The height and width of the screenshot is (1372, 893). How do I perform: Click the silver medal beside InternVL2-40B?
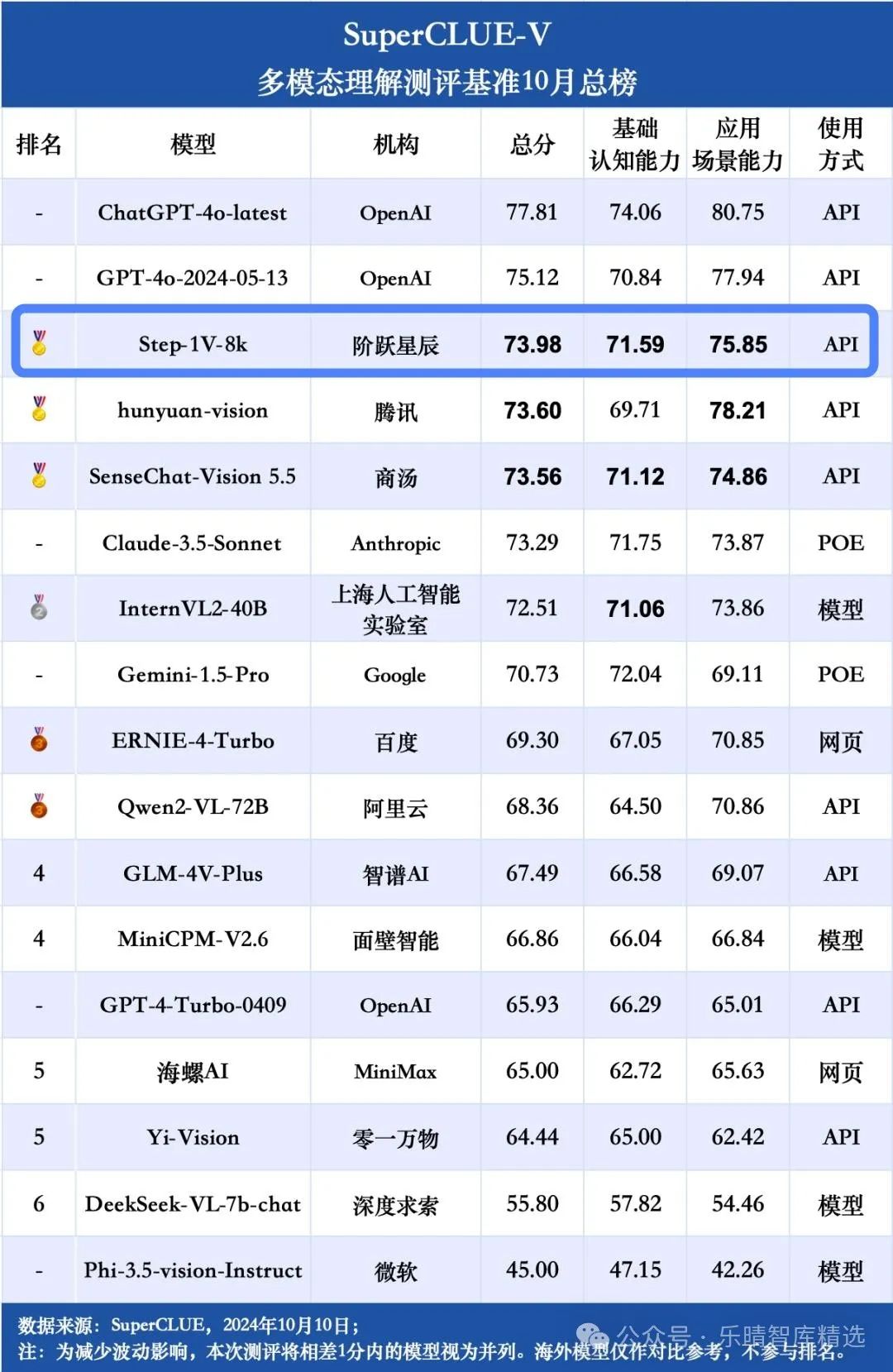(39, 607)
